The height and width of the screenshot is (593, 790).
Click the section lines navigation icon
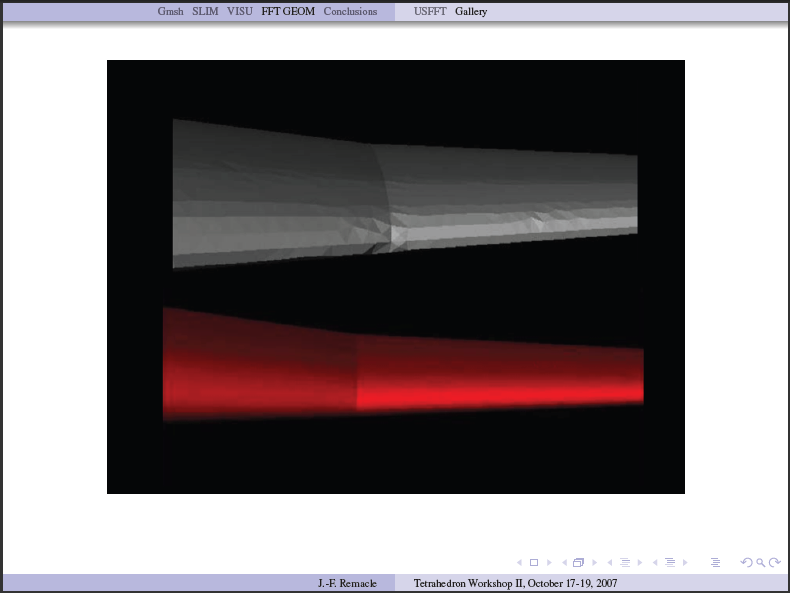(x=670, y=563)
